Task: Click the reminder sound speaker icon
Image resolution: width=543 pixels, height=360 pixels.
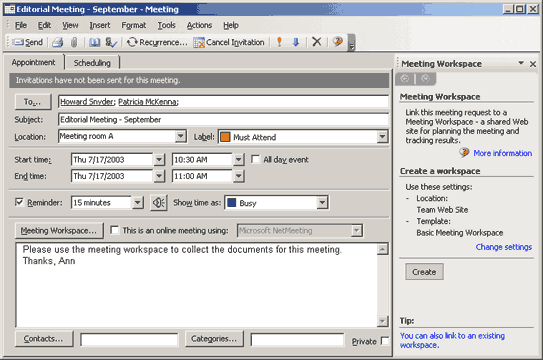Action: click(159, 202)
